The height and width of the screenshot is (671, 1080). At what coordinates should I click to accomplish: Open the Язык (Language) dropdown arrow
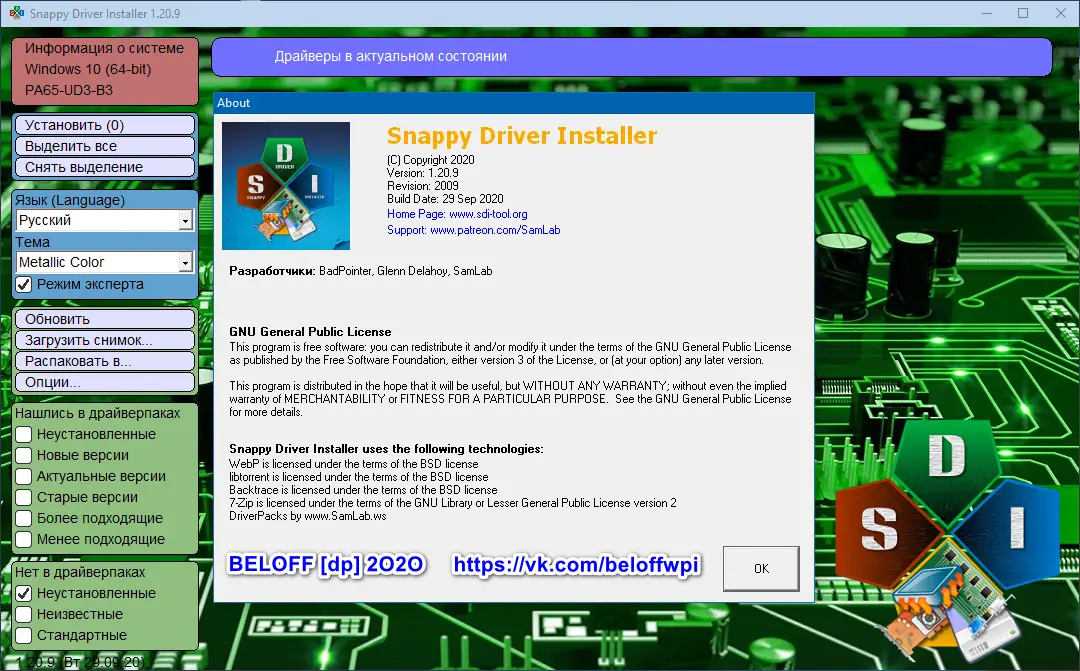tap(185, 220)
